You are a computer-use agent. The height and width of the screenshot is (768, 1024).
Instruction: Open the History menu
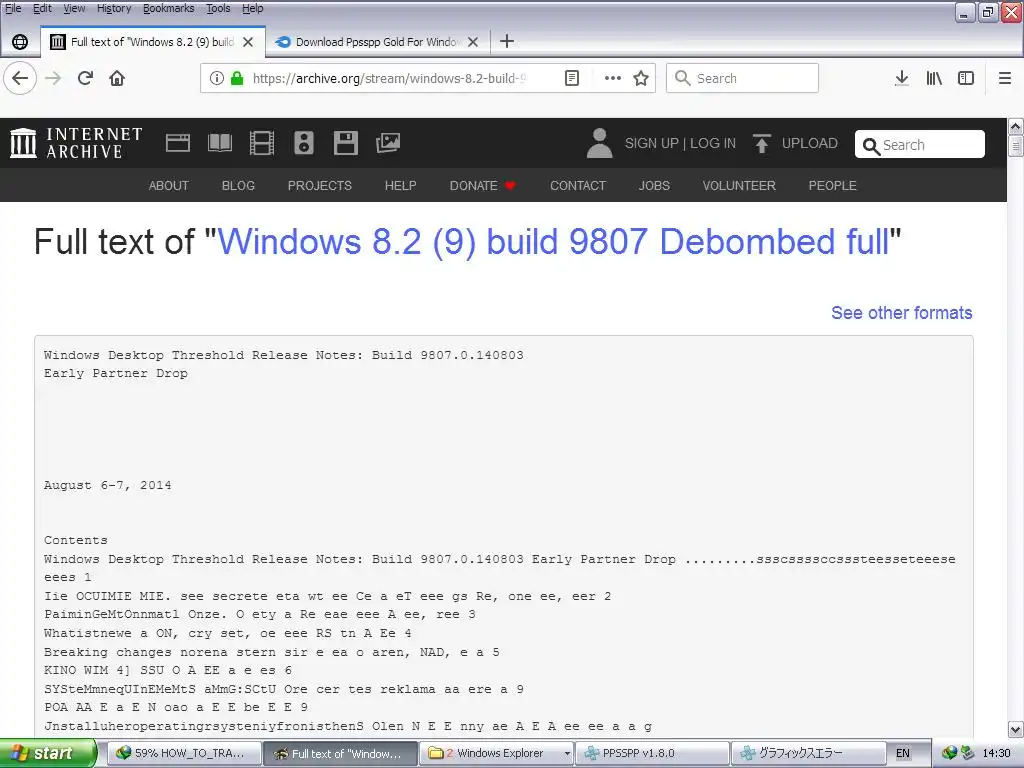(114, 8)
